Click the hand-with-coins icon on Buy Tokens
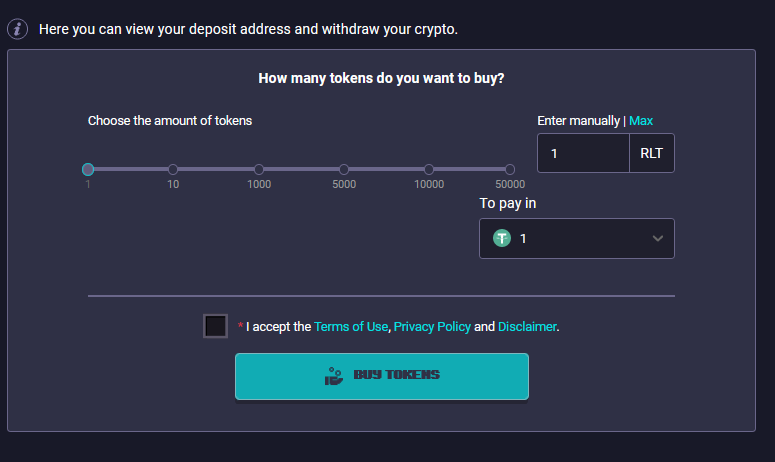Image resolution: width=775 pixels, height=462 pixels. (x=334, y=376)
